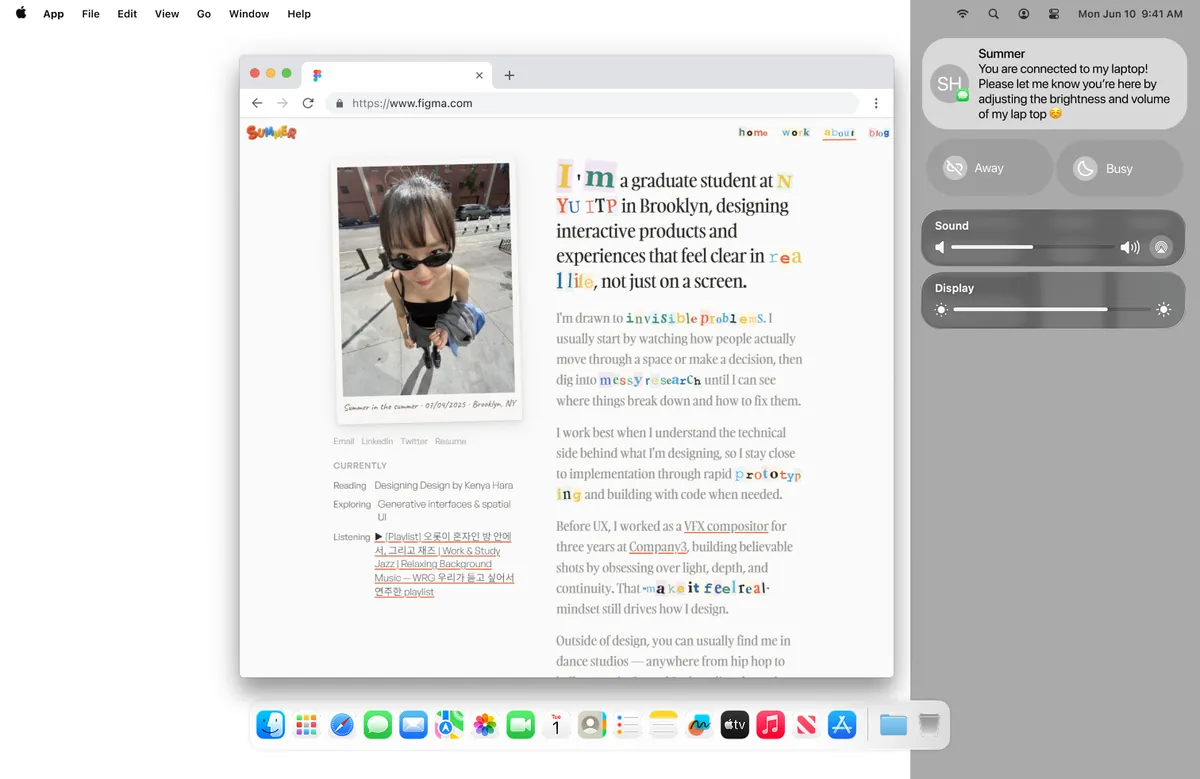Open Contacts app in the dock

(x=592, y=725)
